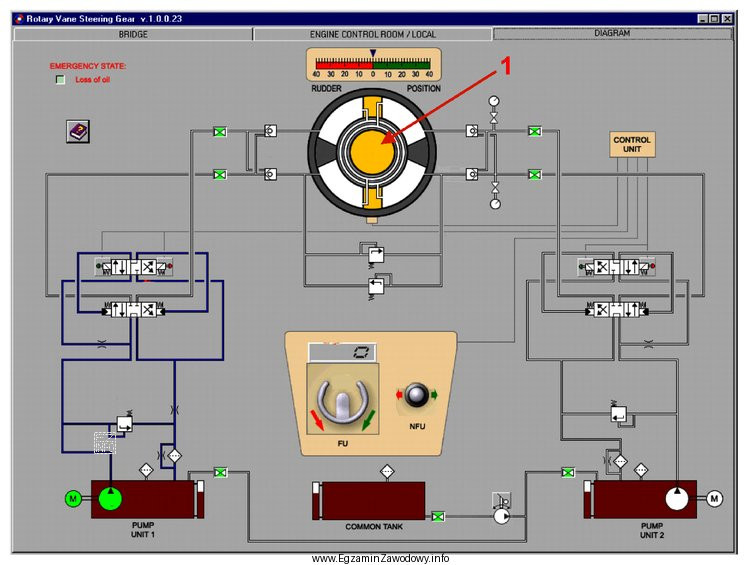Click the Pump Unit 2 relief valve symbol
Image resolution: width=748 pixels, height=565 pixels.
pos(619,413)
